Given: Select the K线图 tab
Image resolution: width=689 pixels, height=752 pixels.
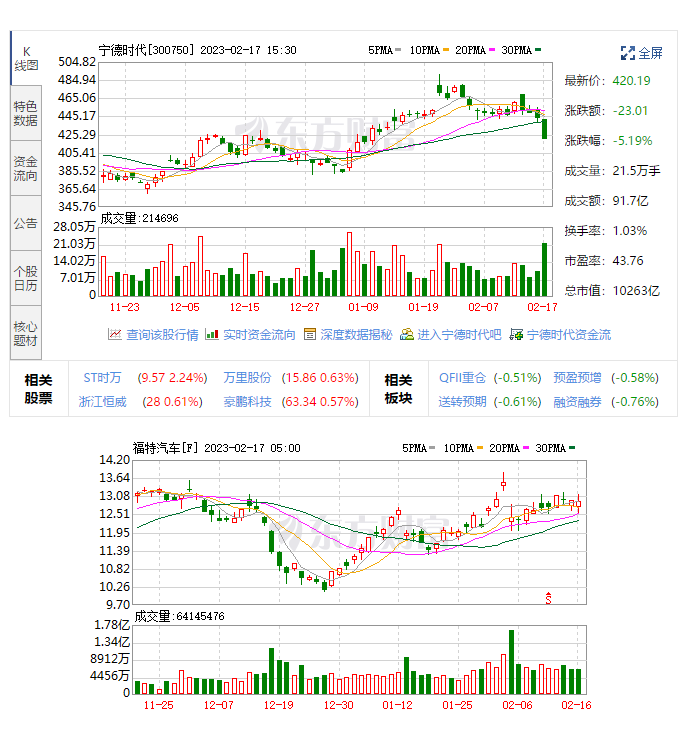Looking at the screenshot, I should (x=26, y=59).
